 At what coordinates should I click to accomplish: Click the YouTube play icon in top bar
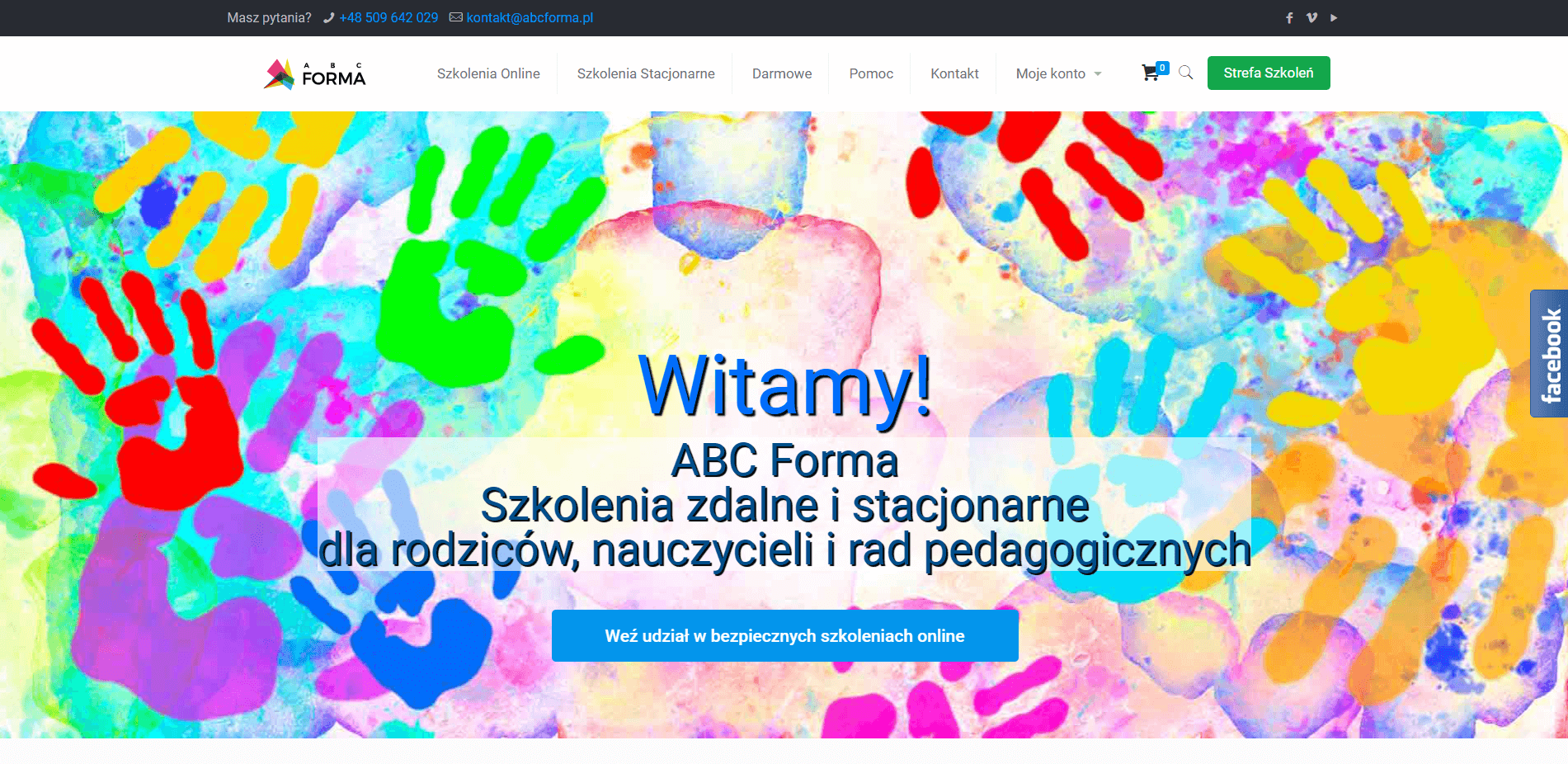[x=1334, y=18]
